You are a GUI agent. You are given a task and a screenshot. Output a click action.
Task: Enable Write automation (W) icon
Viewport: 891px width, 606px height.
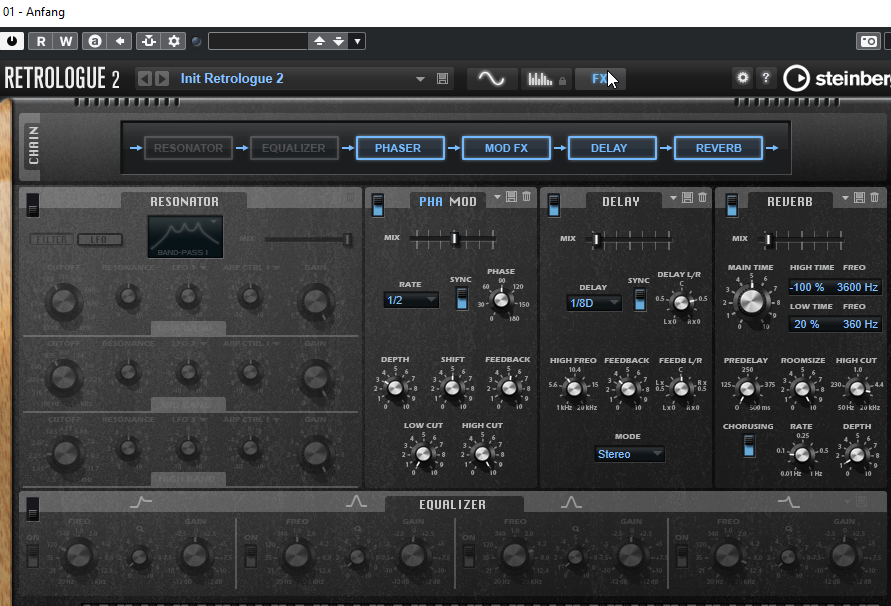[66, 41]
